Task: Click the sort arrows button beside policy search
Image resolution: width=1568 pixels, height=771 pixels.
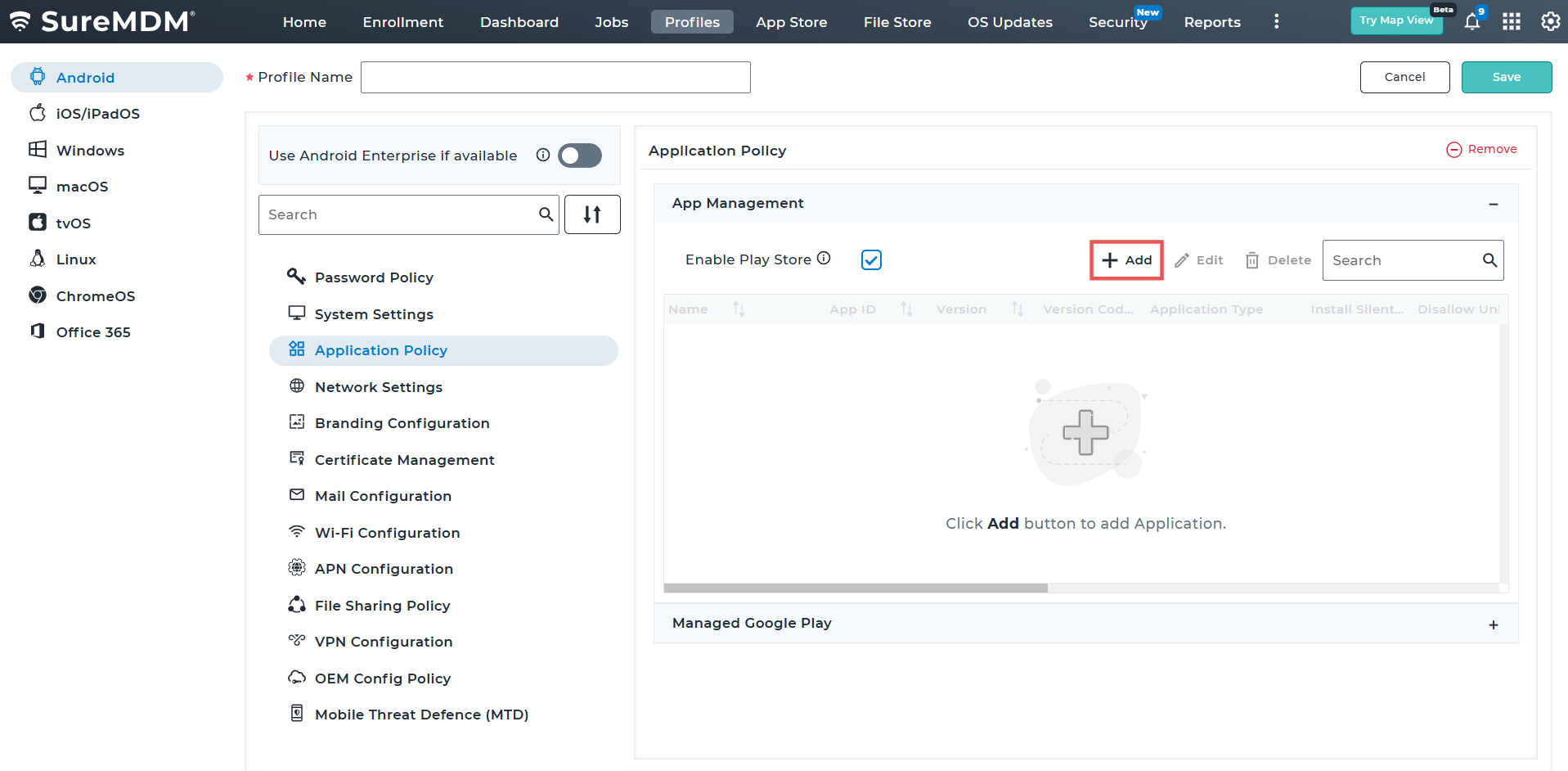Action: 592,214
